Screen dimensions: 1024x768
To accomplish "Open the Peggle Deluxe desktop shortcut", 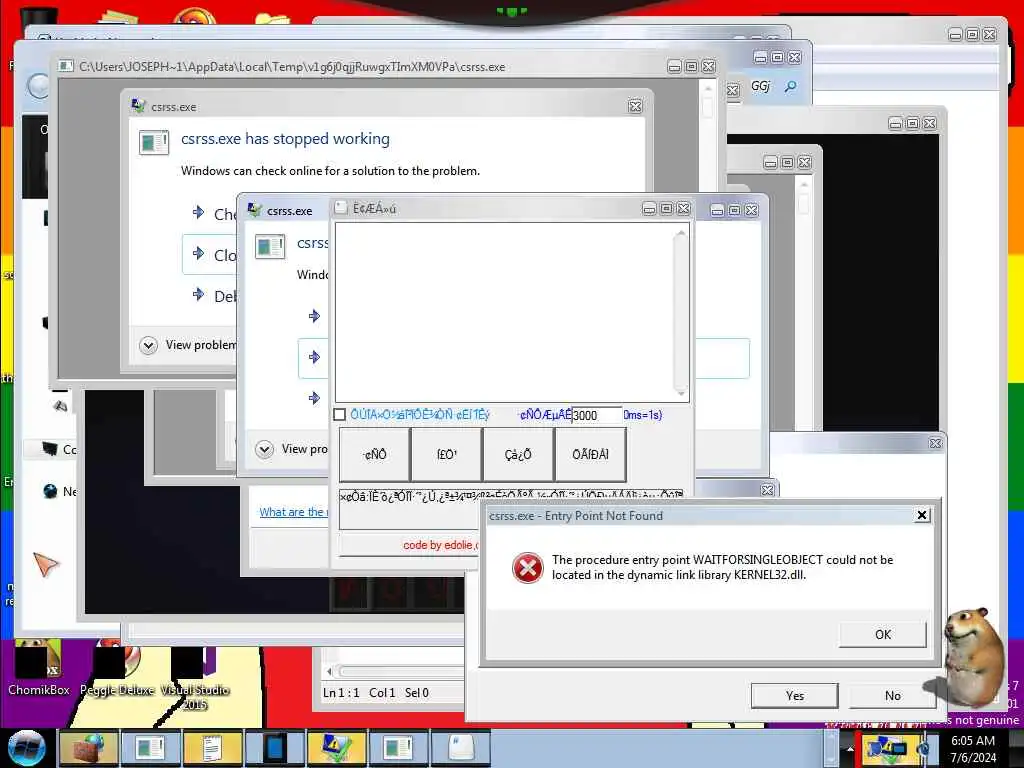I will (x=117, y=668).
